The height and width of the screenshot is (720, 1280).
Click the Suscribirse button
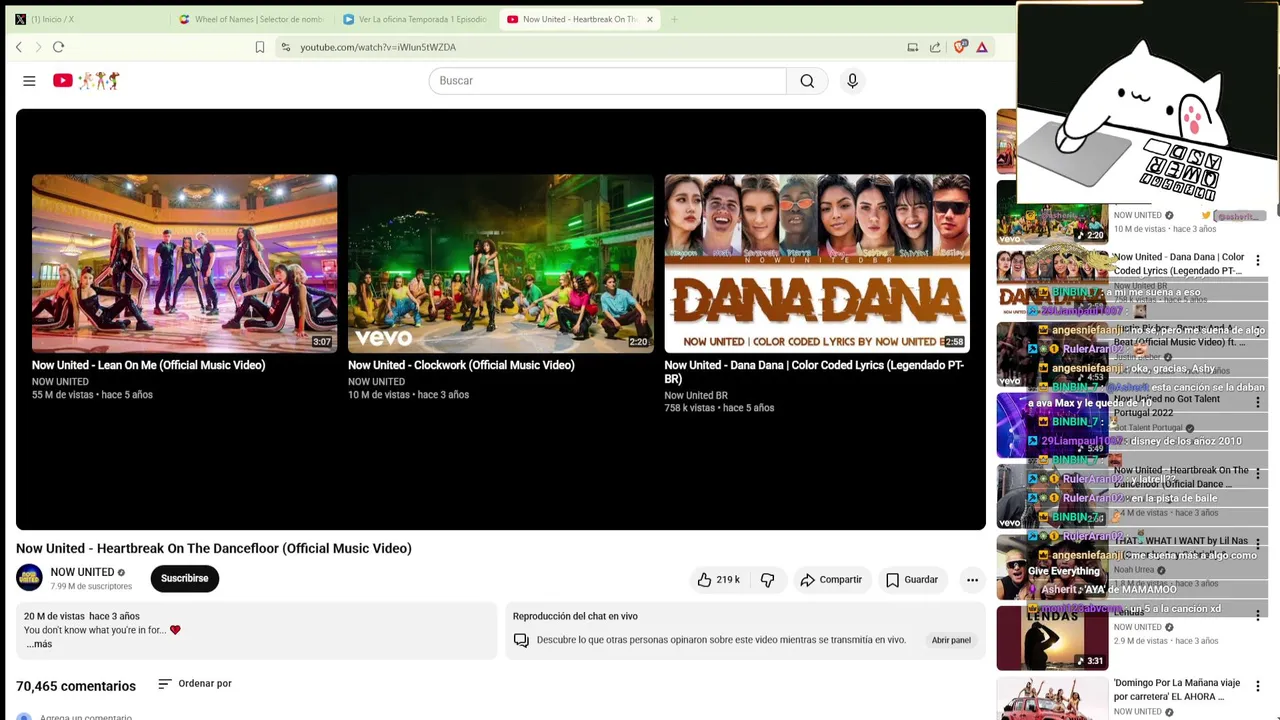click(x=184, y=578)
